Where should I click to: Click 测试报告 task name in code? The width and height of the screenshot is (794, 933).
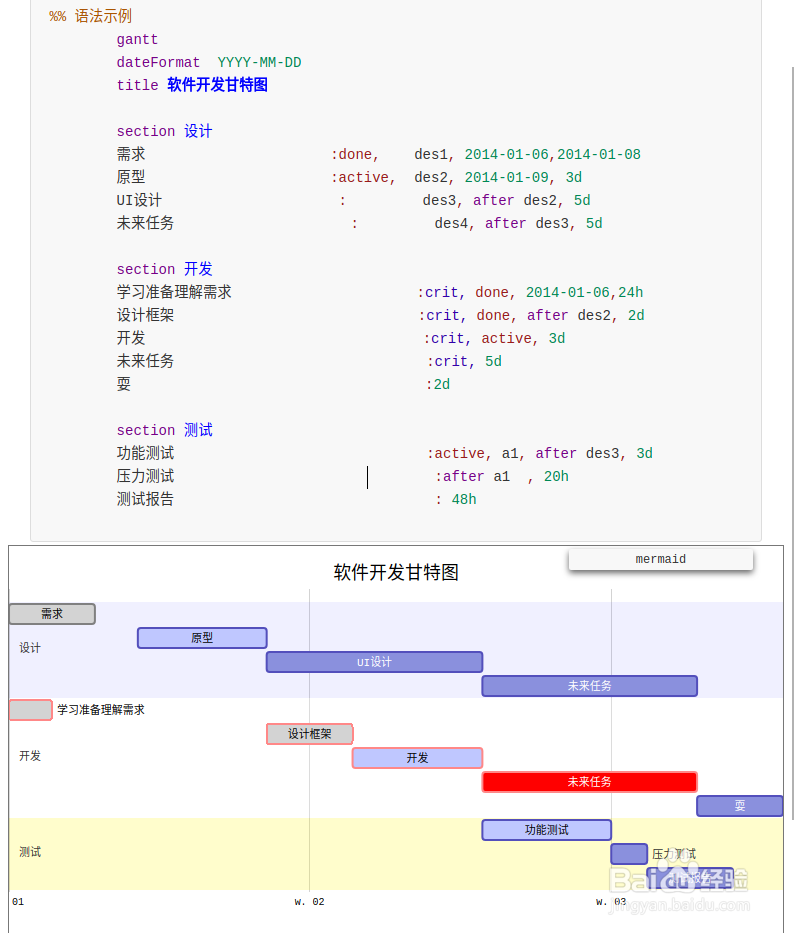[x=145, y=499]
